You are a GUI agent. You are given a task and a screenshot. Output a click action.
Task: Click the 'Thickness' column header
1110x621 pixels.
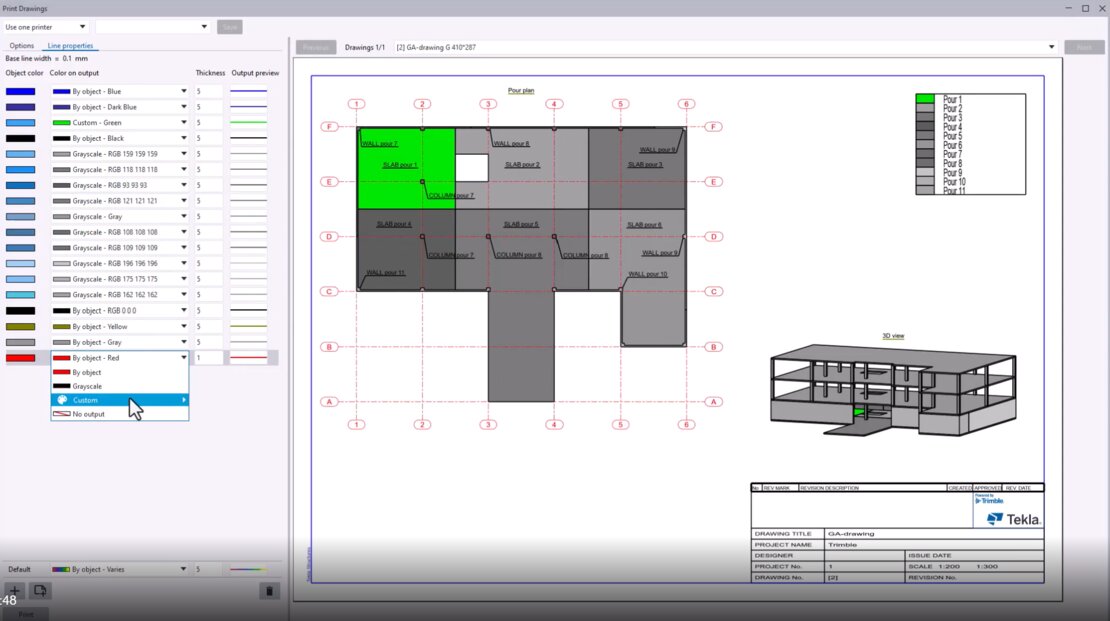click(x=210, y=73)
